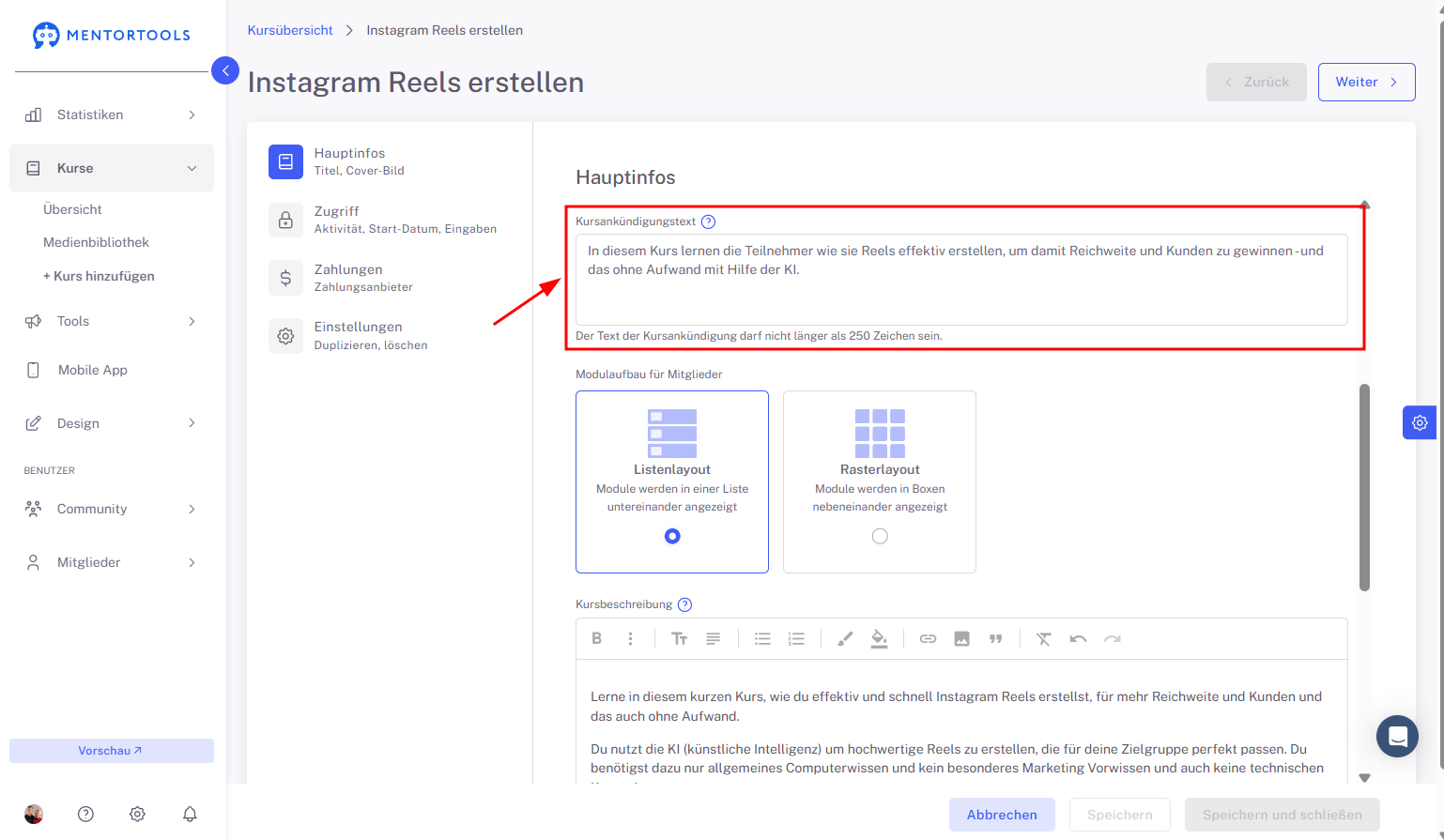
Task: Undo the last edit in description editor
Action: tap(1078, 638)
